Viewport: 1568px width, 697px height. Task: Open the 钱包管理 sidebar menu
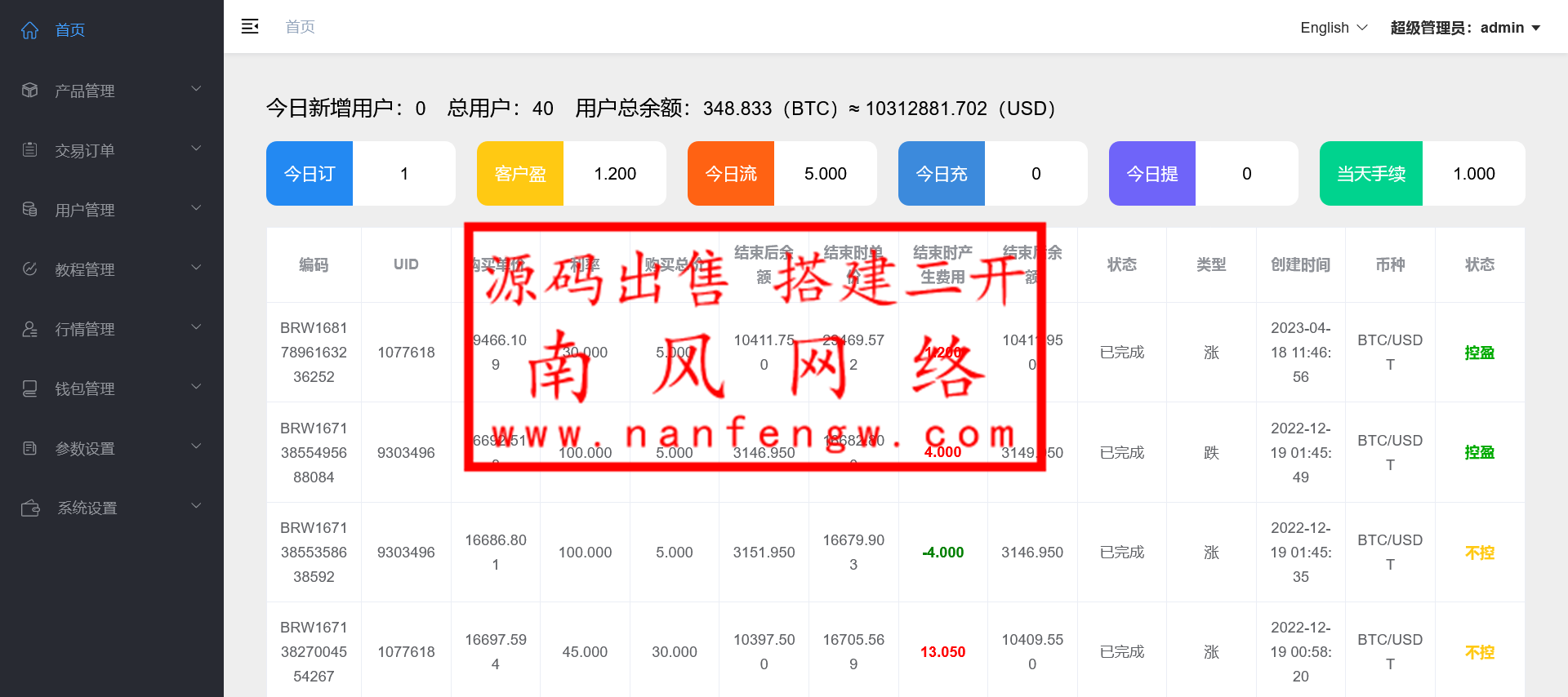point(85,388)
